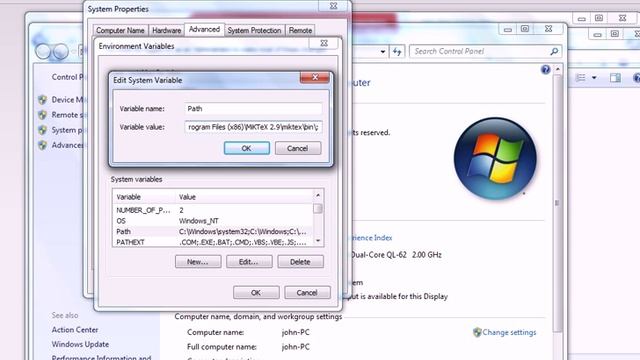Select the NUMBER_OF_P... variable row

pos(213,210)
